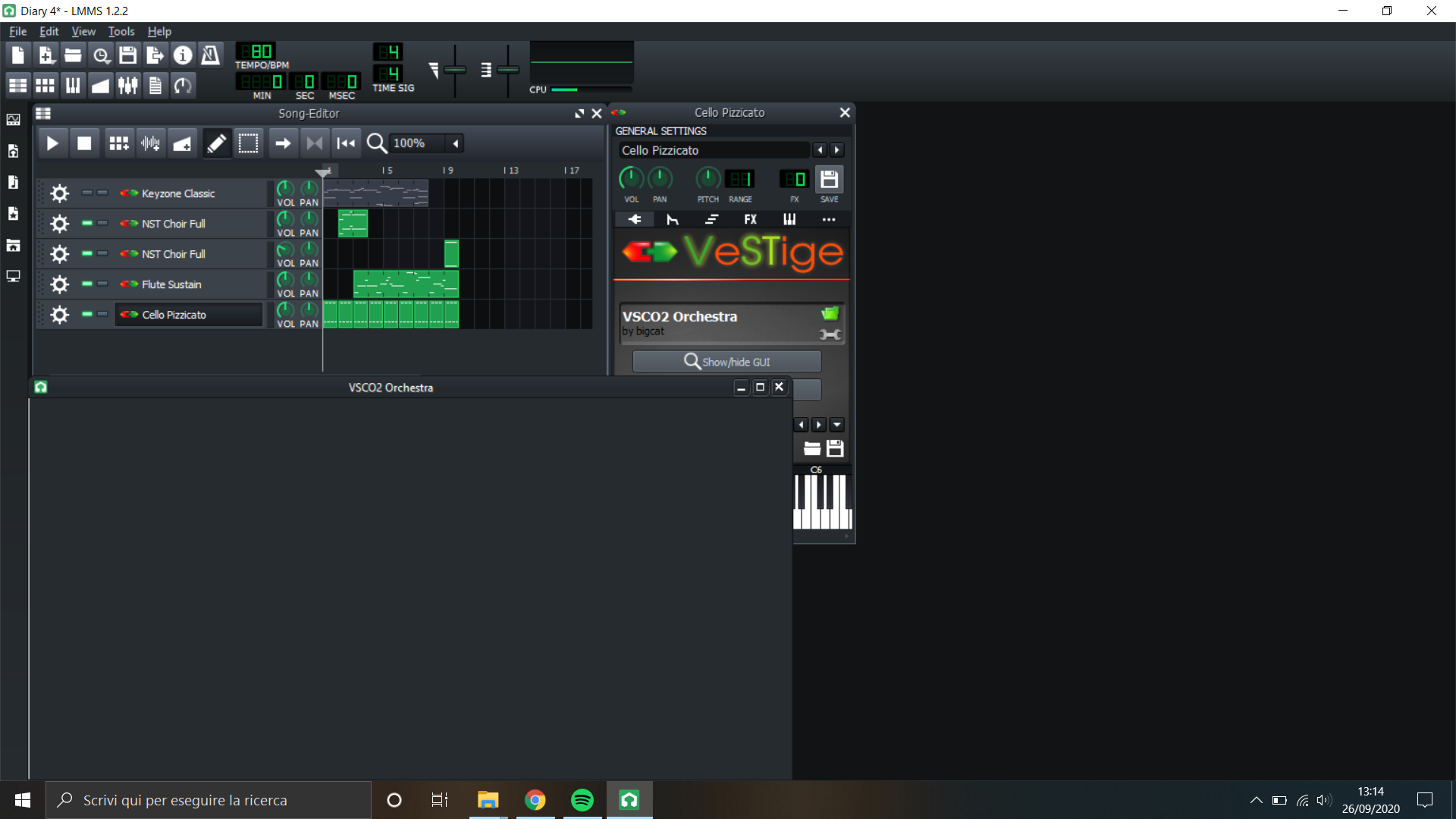The width and height of the screenshot is (1456, 819).
Task: Open the Tools menu
Action: [x=121, y=31]
